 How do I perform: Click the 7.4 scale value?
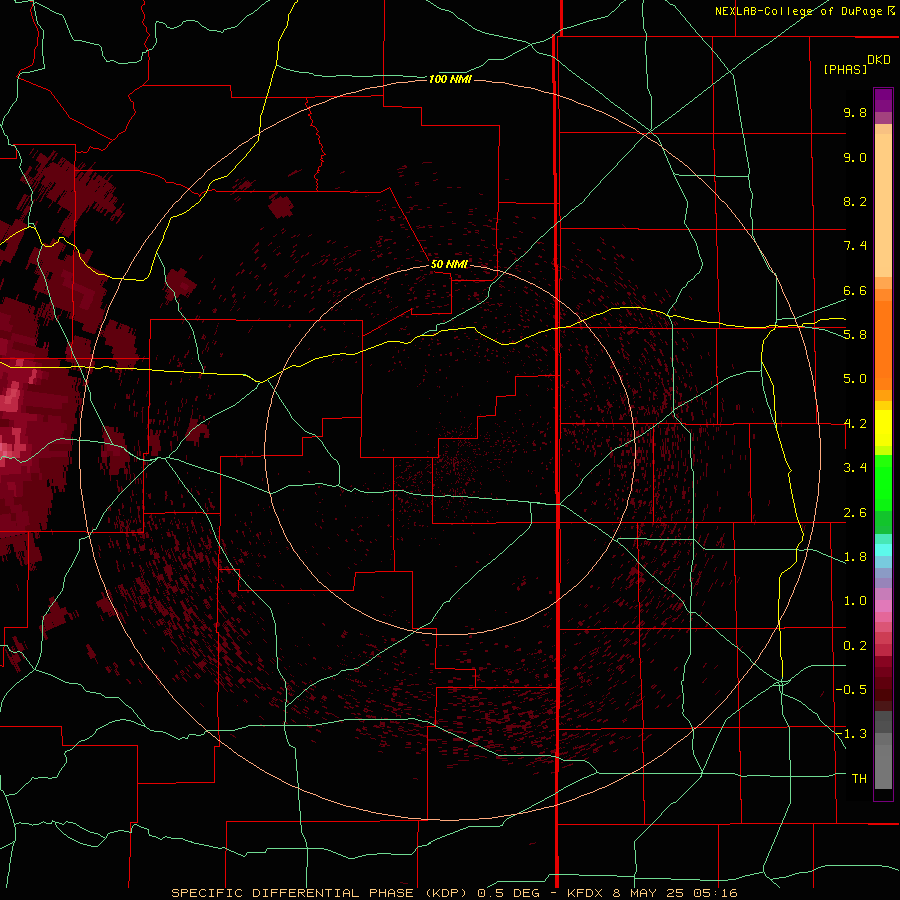coord(855,246)
